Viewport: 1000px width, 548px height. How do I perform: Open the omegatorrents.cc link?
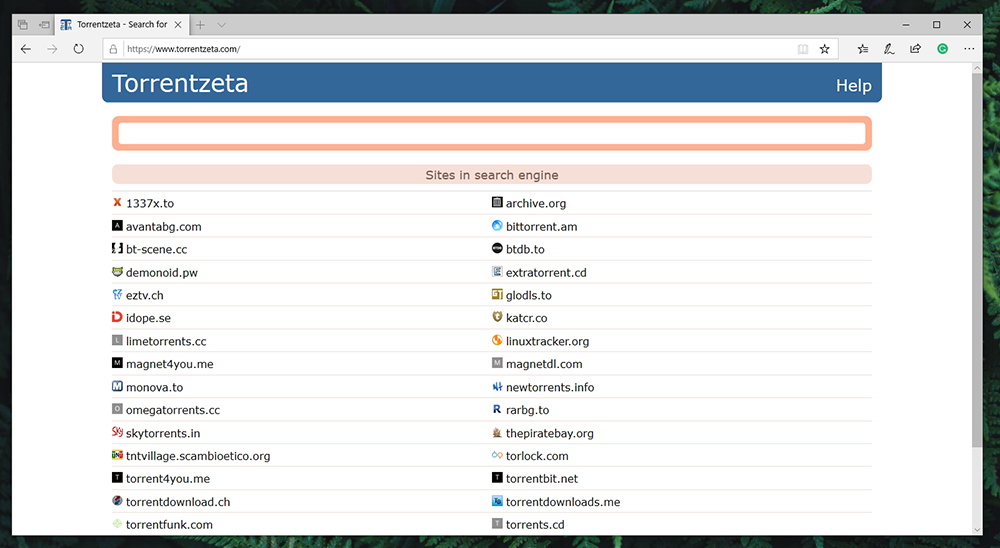coord(173,410)
